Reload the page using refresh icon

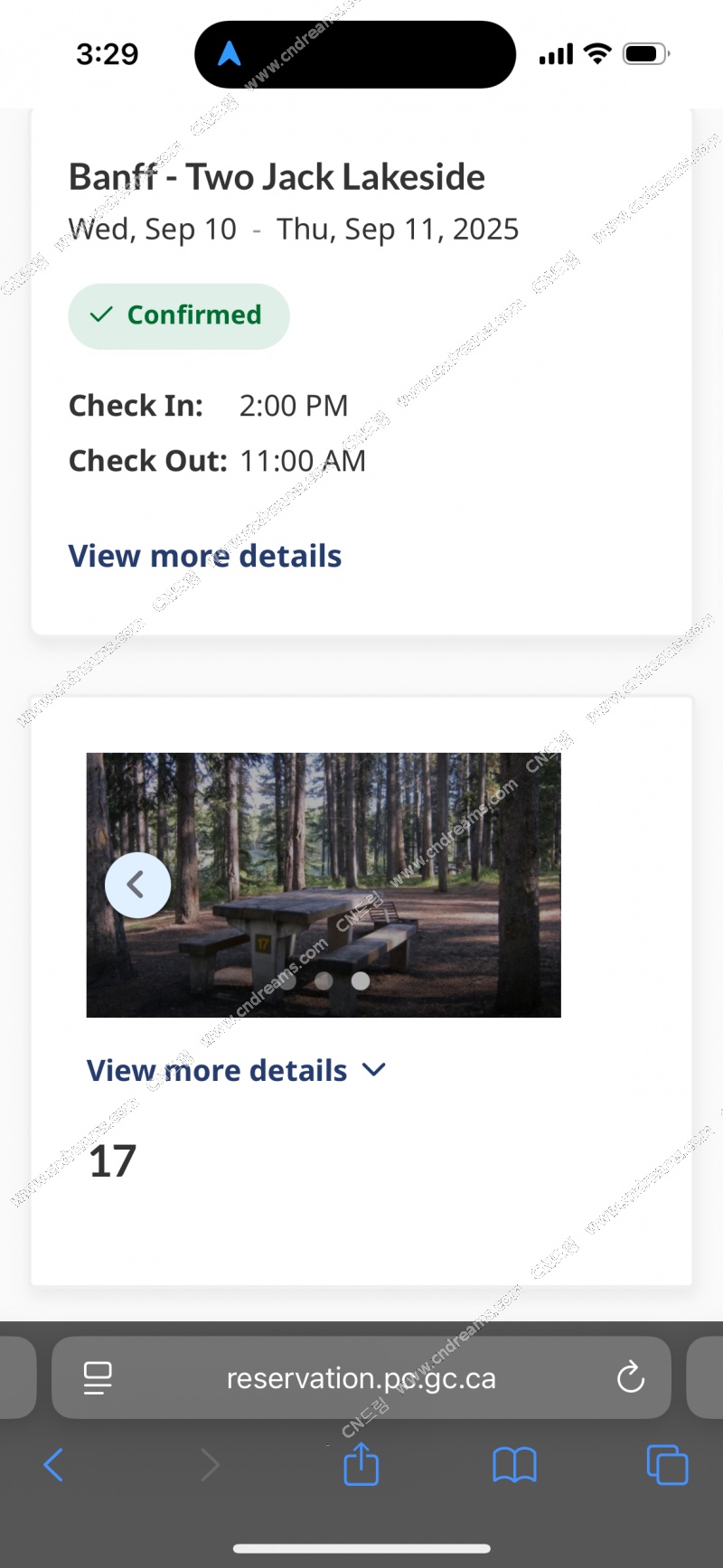(630, 1377)
